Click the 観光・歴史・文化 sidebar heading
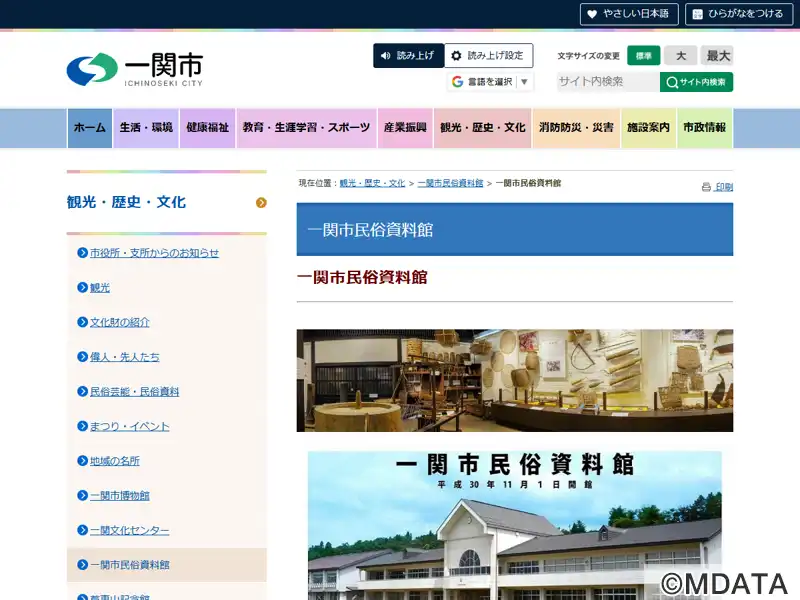 click(x=126, y=203)
